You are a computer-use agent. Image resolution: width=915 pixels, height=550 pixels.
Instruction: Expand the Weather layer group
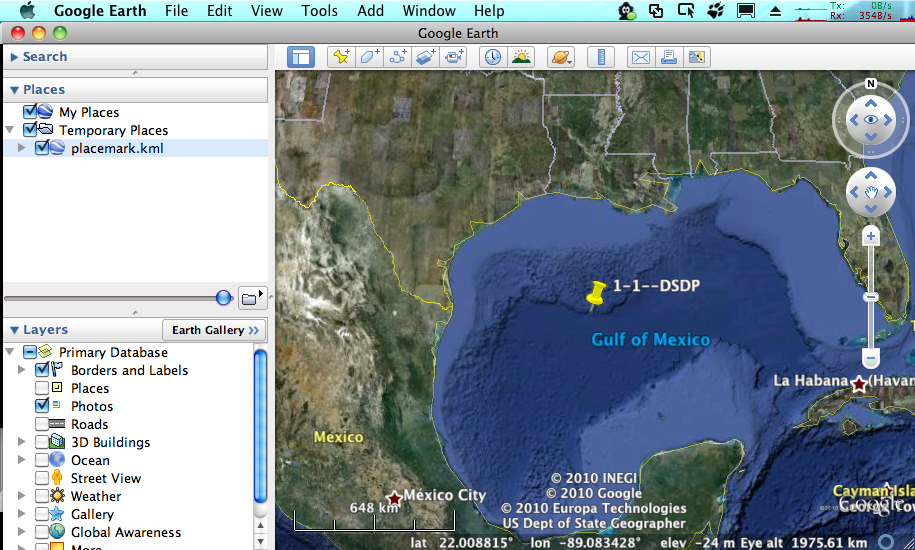tap(22, 496)
